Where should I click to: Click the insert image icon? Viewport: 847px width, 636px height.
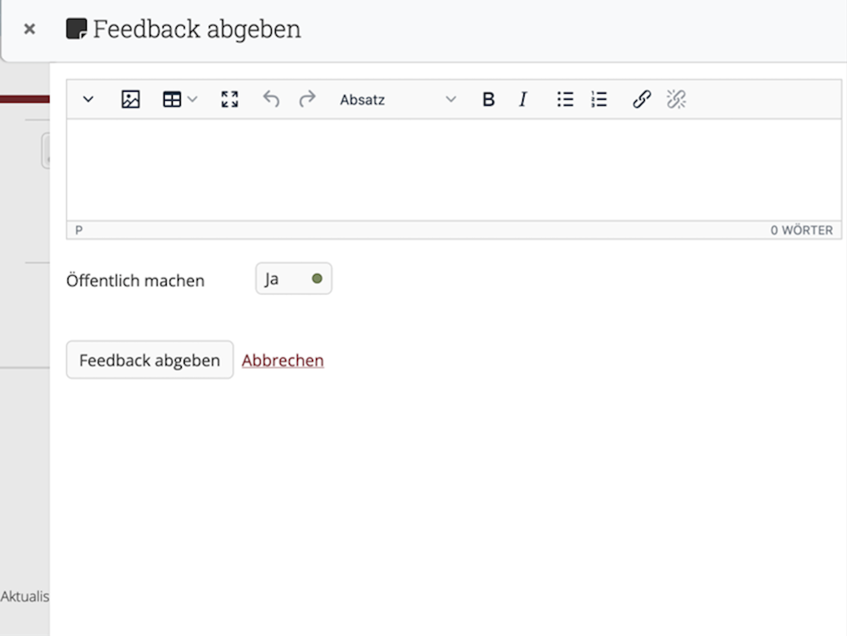coord(130,99)
